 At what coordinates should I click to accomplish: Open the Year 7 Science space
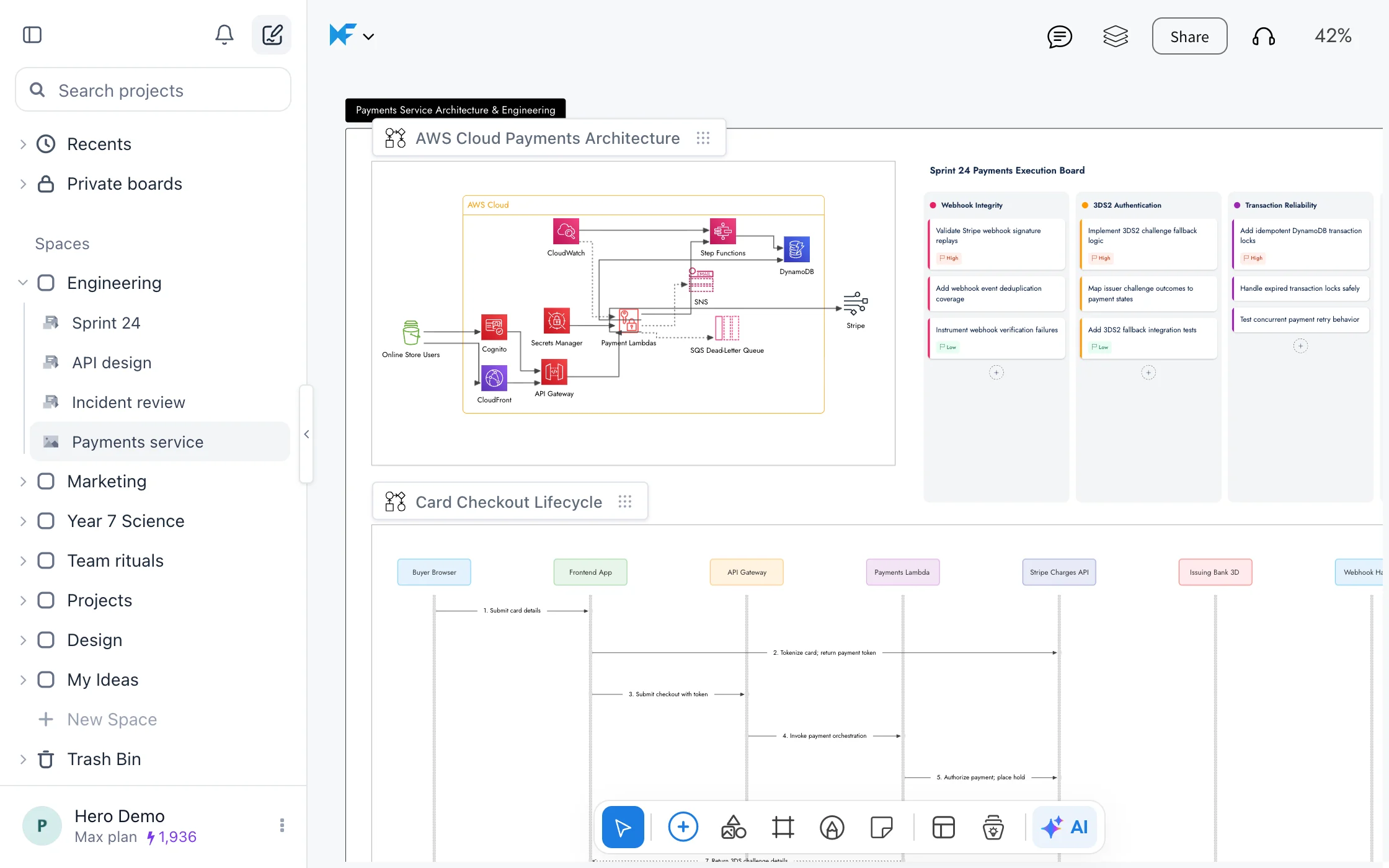point(126,521)
